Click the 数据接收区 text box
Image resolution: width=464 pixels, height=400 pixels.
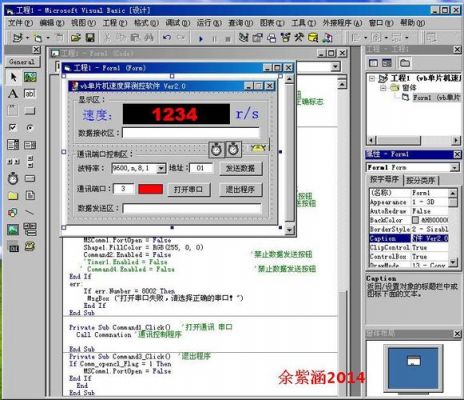point(191,133)
